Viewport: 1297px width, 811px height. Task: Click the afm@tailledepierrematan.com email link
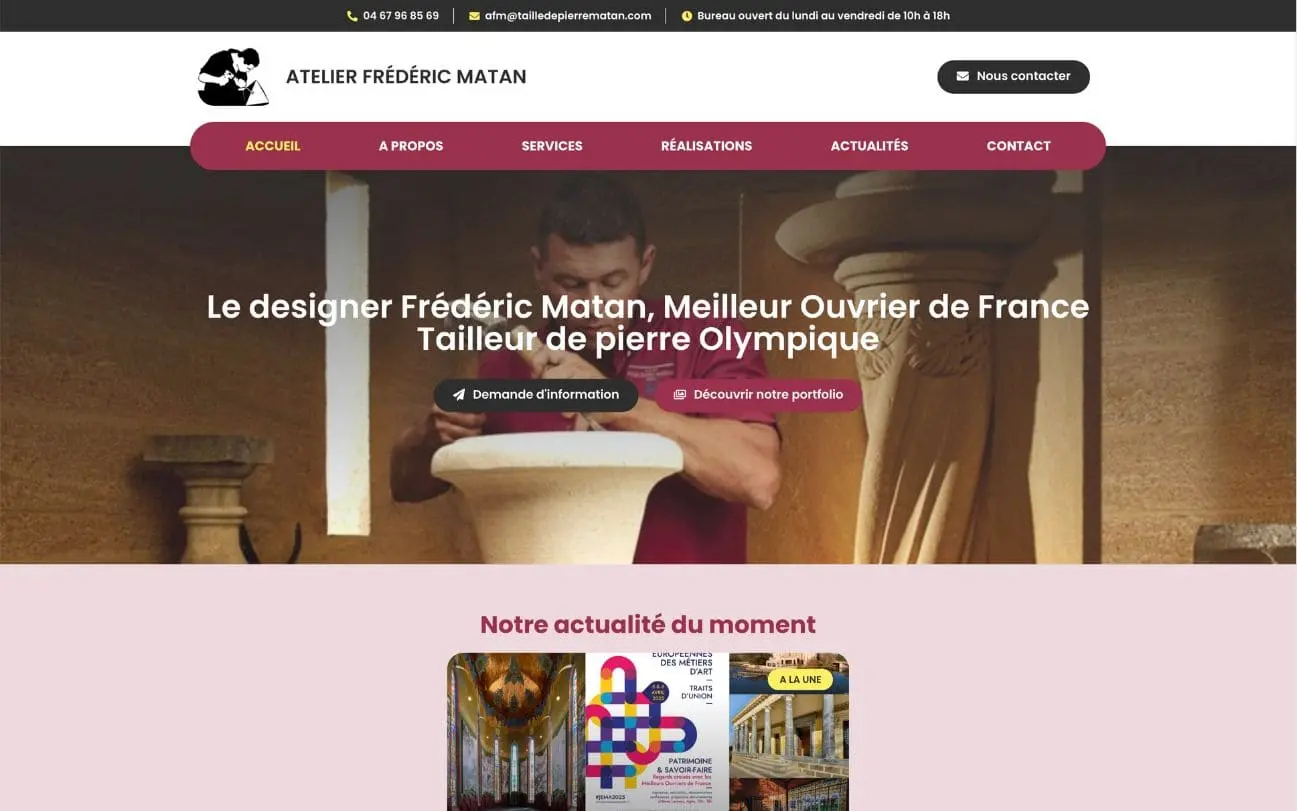[568, 16]
